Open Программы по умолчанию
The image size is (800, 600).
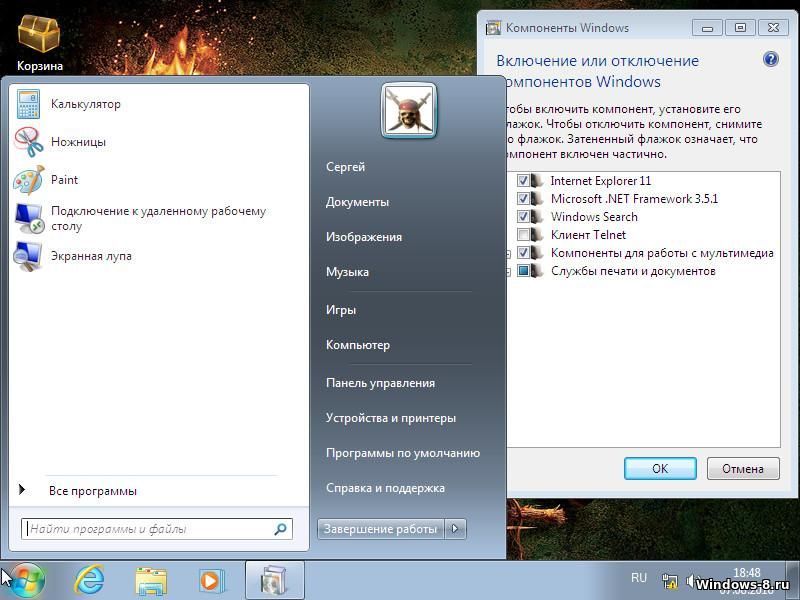(x=403, y=453)
